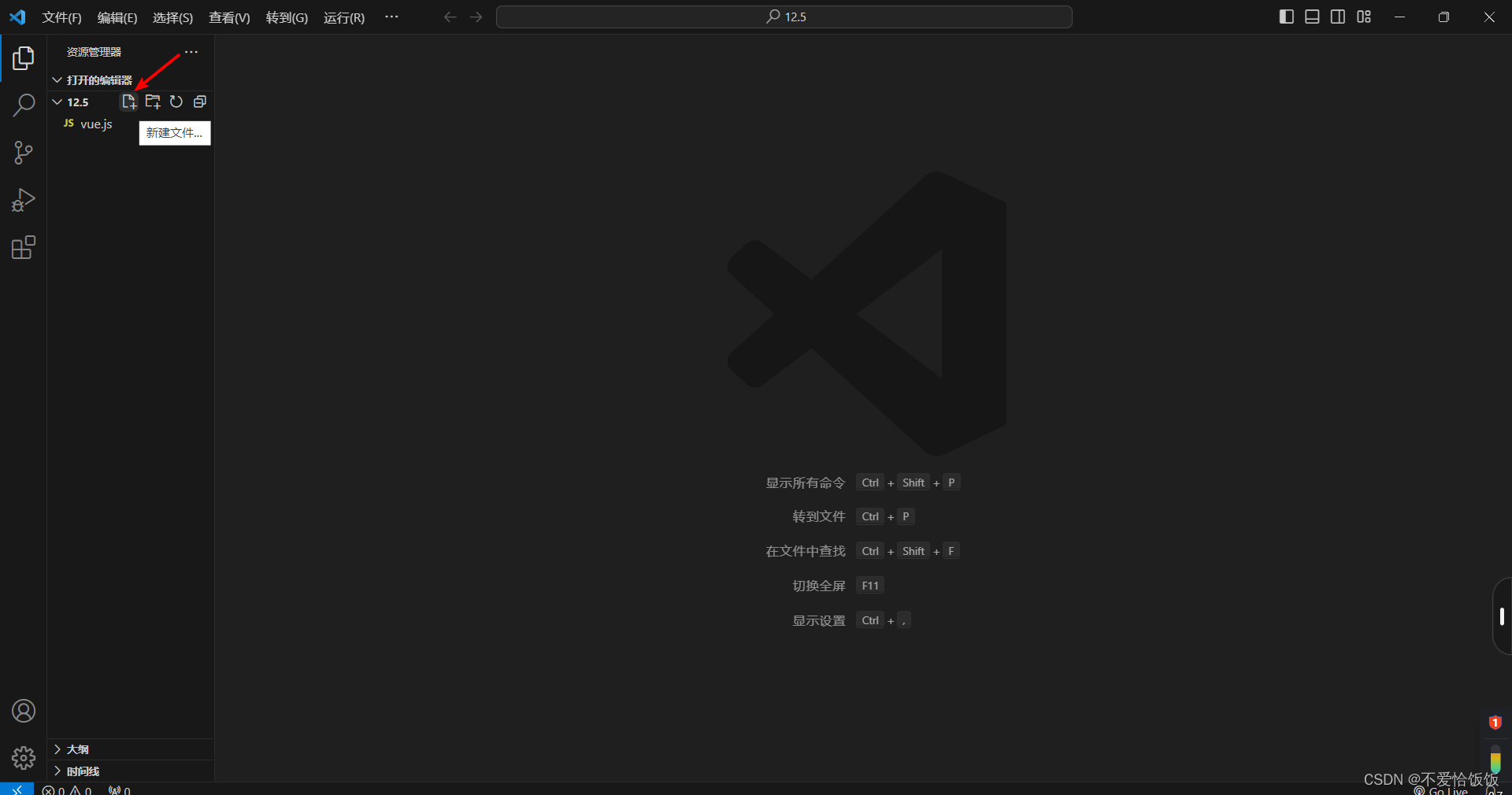The width and height of the screenshot is (1512, 795).
Task: Click the forwarded ports indicator in status bar
Action: pyautogui.click(x=120, y=789)
